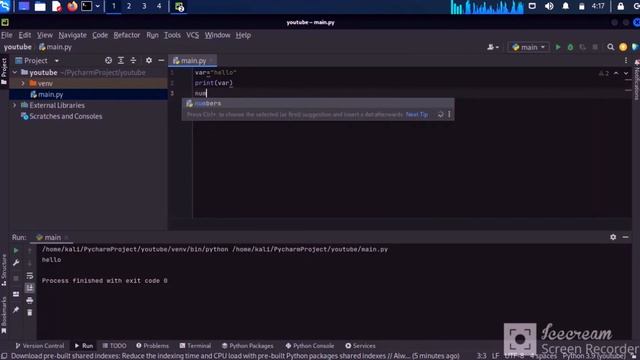
Task: Open Run panel settings gear
Action: tap(613, 237)
